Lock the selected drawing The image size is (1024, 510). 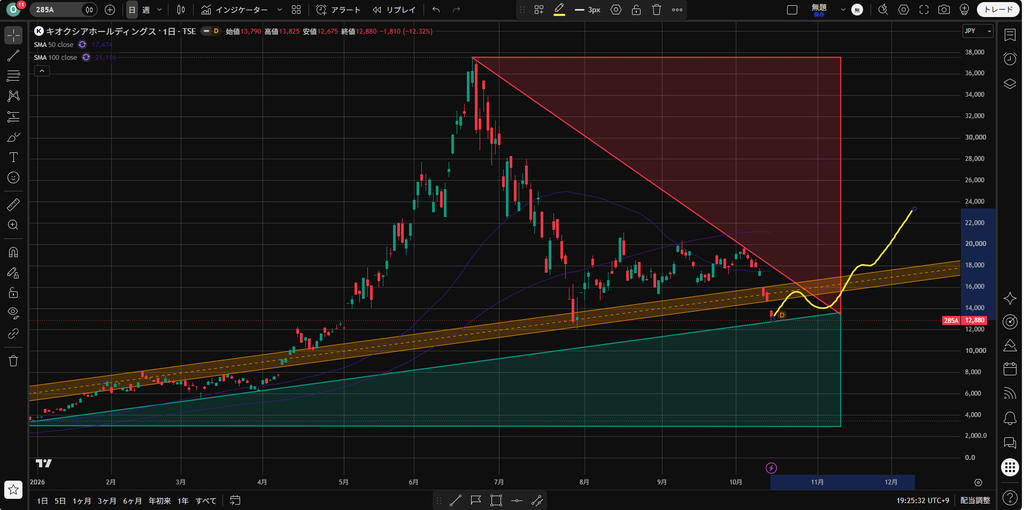point(637,10)
